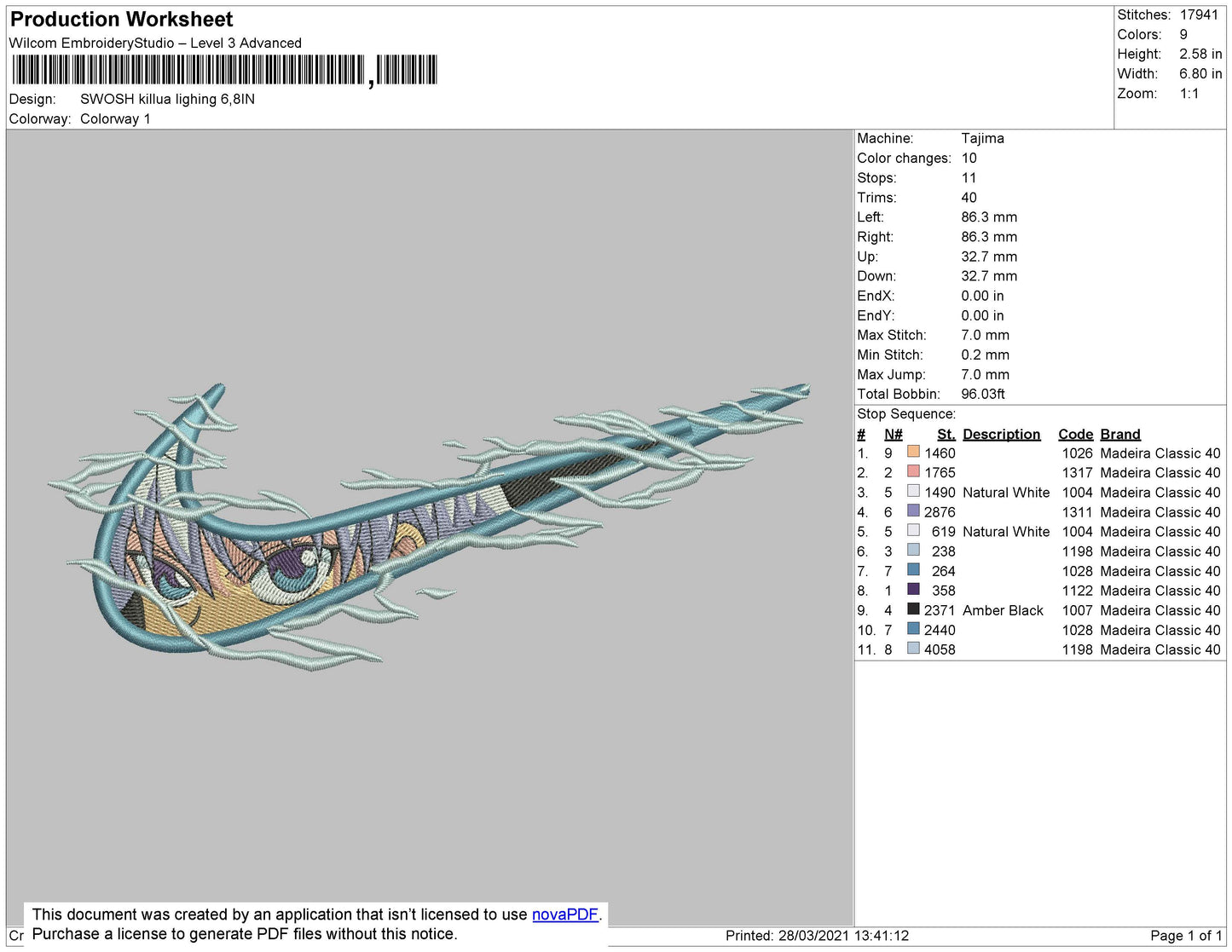1232x952 pixels.
Task: Click the Stitches count 17941
Action: [1199, 14]
